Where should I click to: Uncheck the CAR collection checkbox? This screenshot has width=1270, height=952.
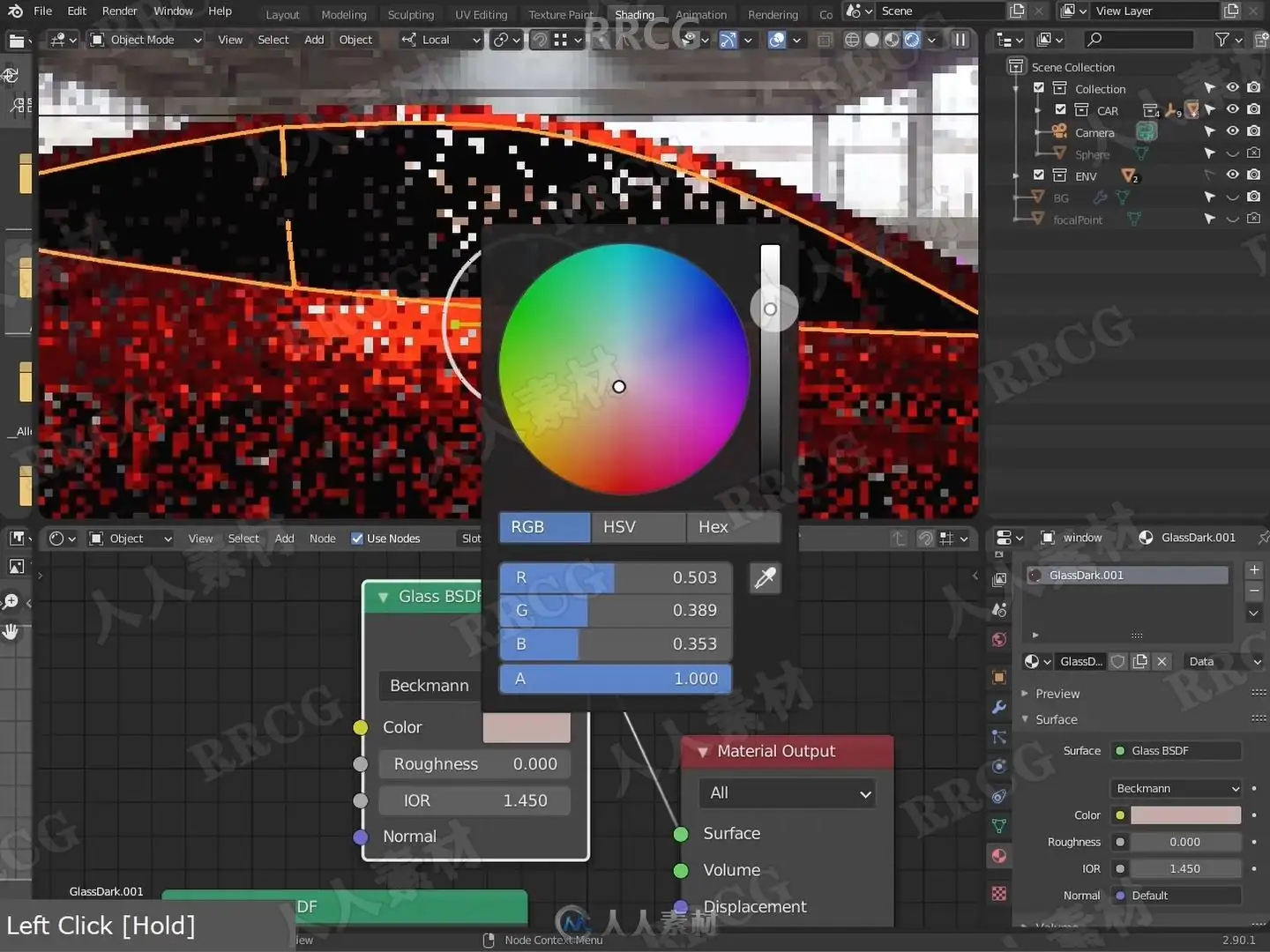pyautogui.click(x=1061, y=110)
